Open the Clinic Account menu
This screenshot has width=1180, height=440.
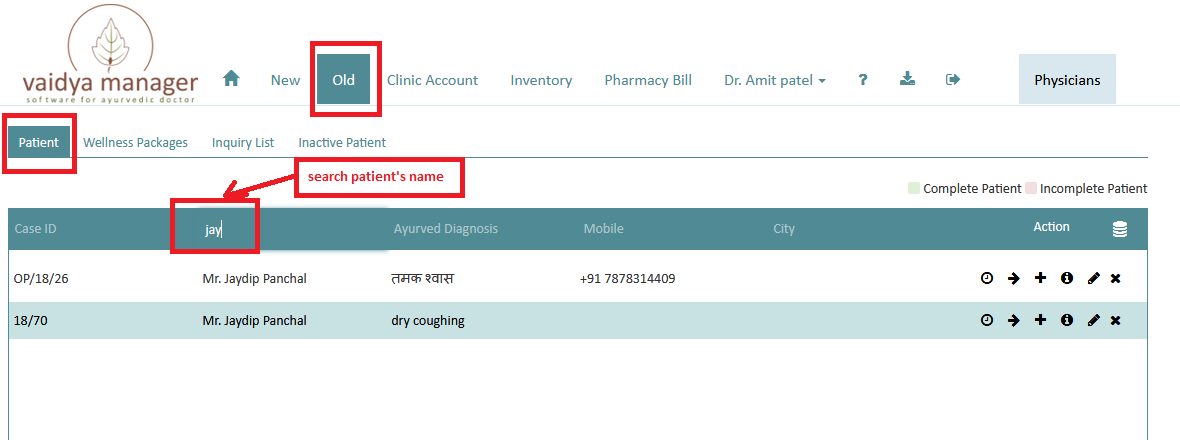433,80
